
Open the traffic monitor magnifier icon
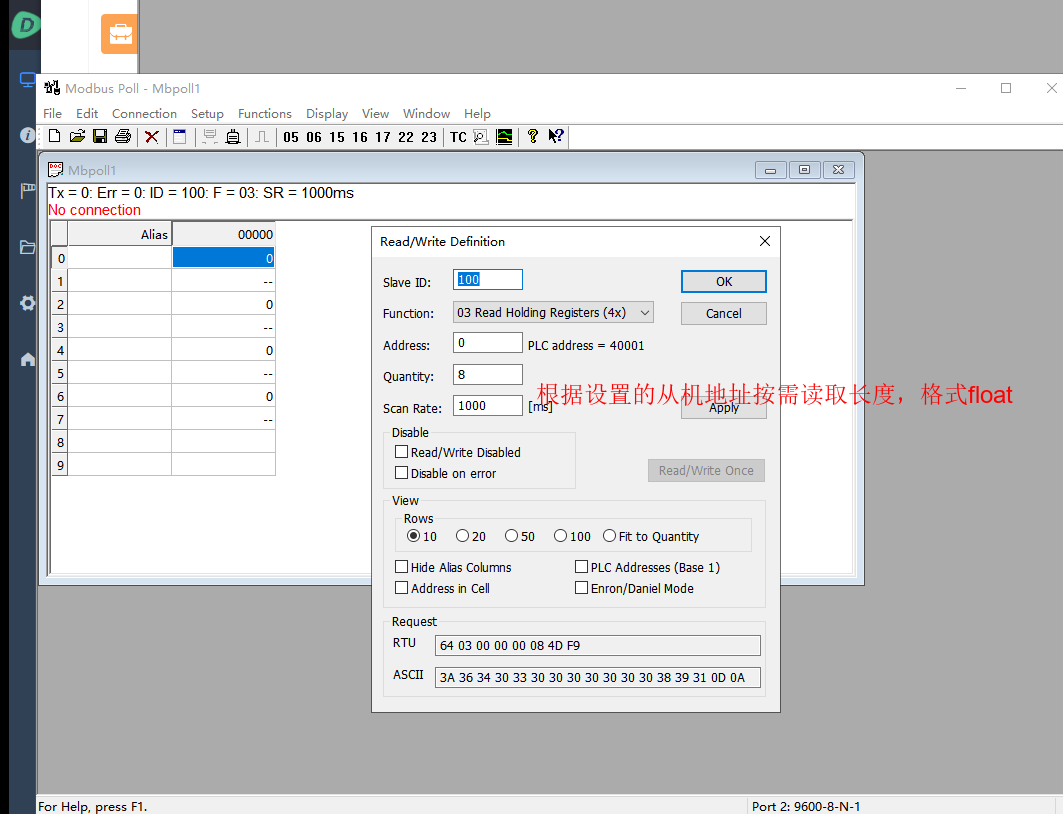point(481,137)
